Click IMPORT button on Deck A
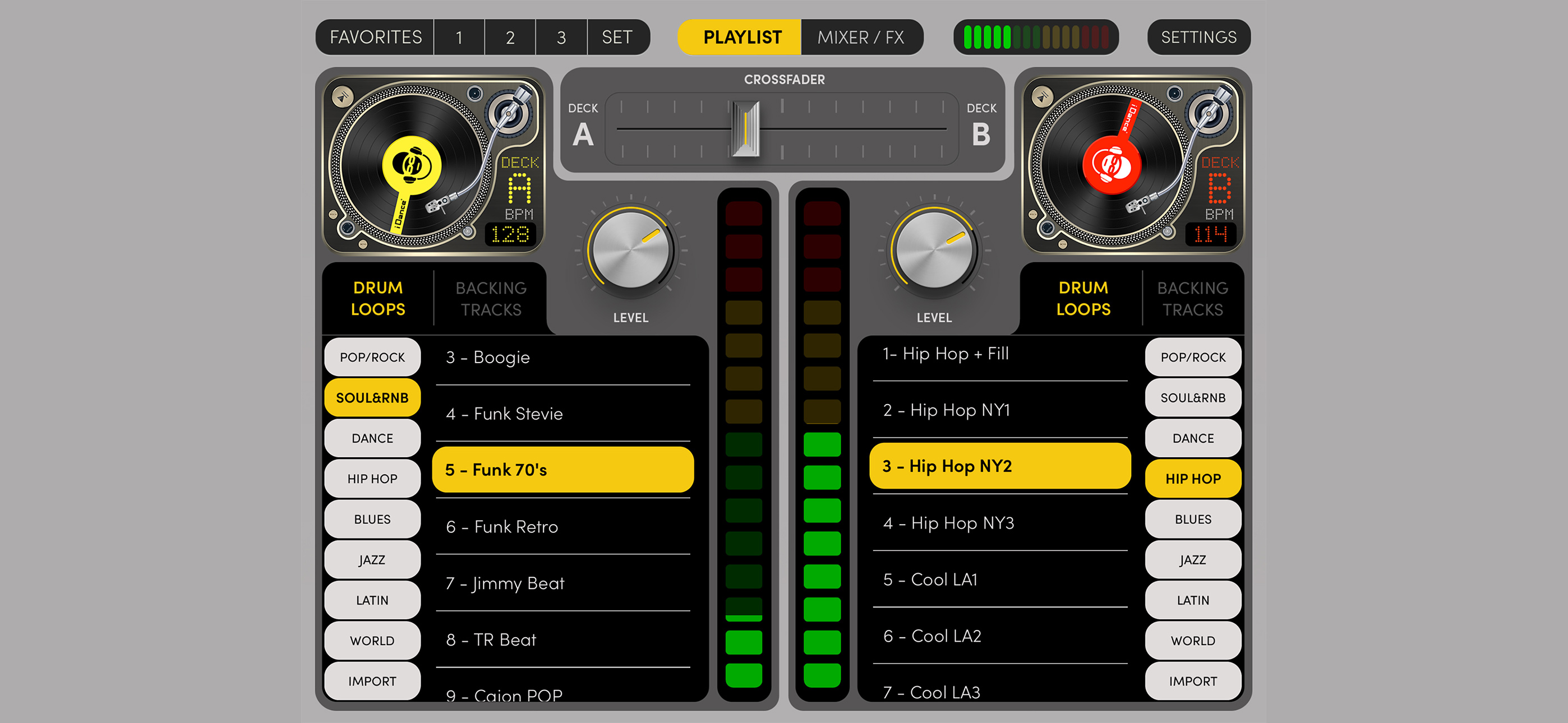This screenshot has width=1568, height=723. [x=372, y=681]
